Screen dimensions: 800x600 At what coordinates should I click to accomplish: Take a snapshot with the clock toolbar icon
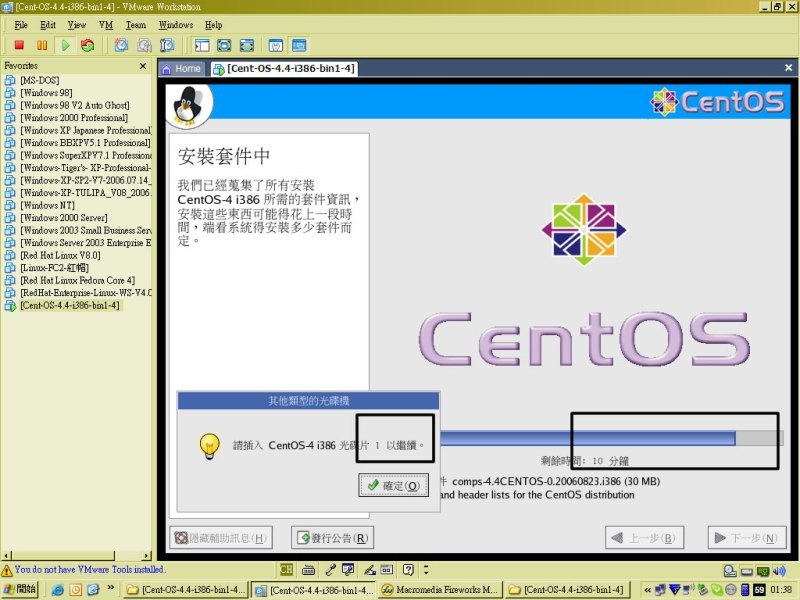click(x=121, y=45)
